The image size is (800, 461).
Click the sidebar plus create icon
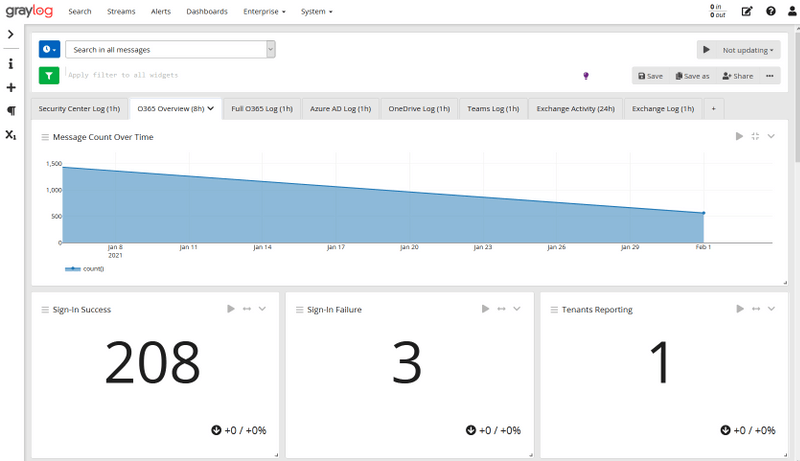pyautogui.click(x=11, y=87)
